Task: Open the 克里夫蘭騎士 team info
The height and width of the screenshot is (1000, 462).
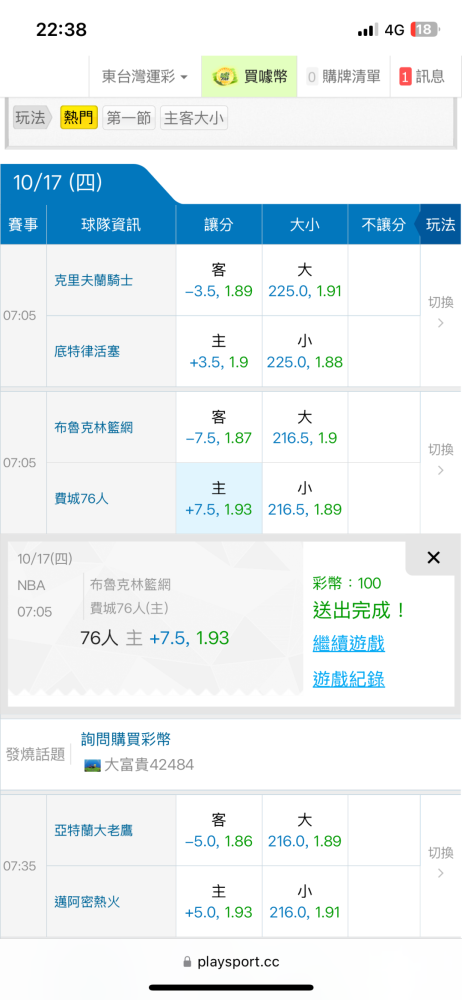Action: click(94, 280)
